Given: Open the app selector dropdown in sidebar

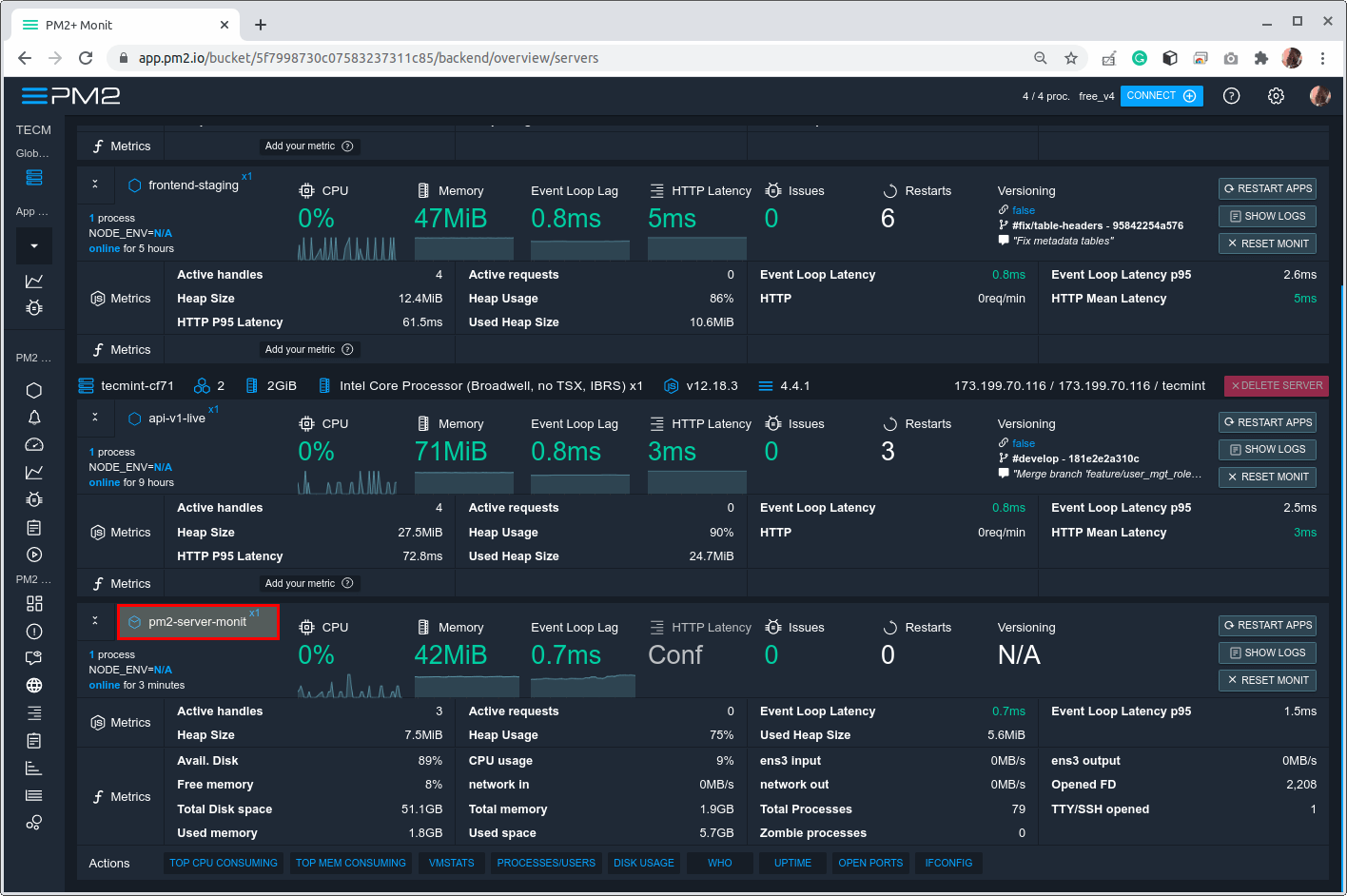Looking at the screenshot, I should click(34, 245).
